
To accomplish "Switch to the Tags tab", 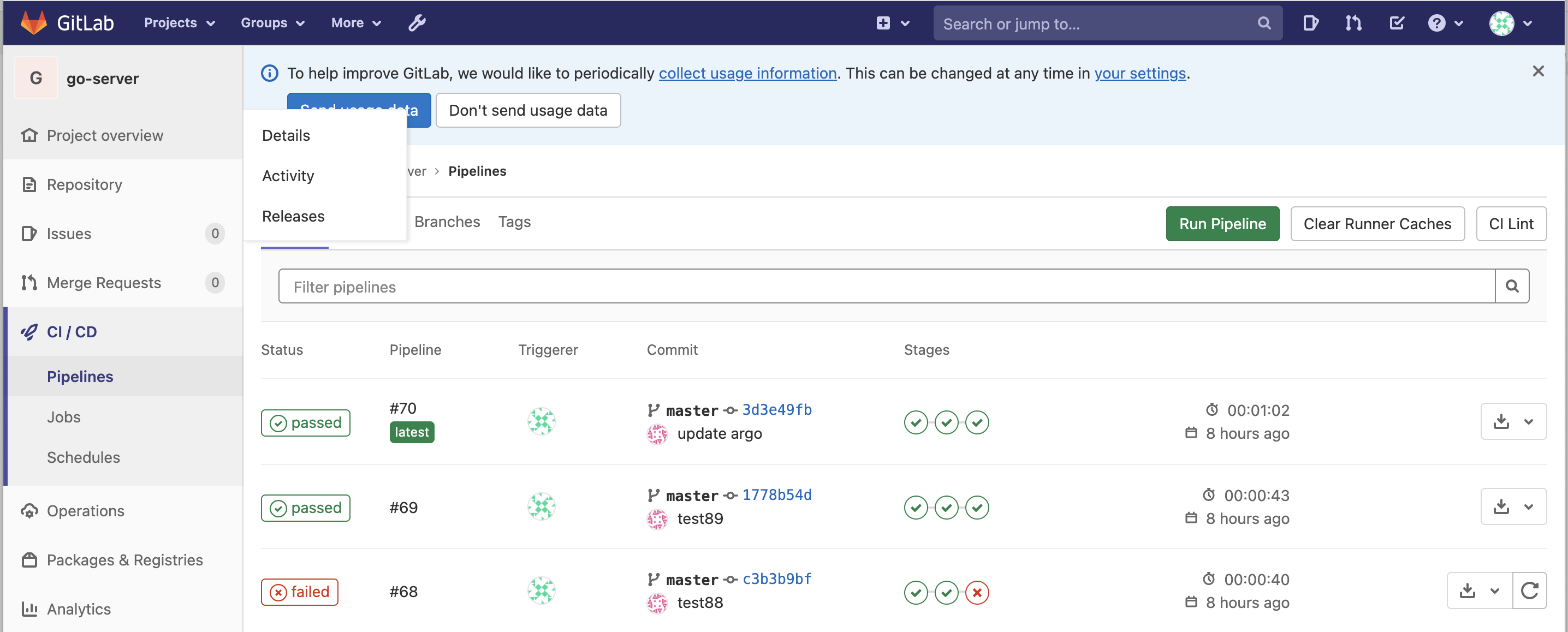I will point(514,222).
